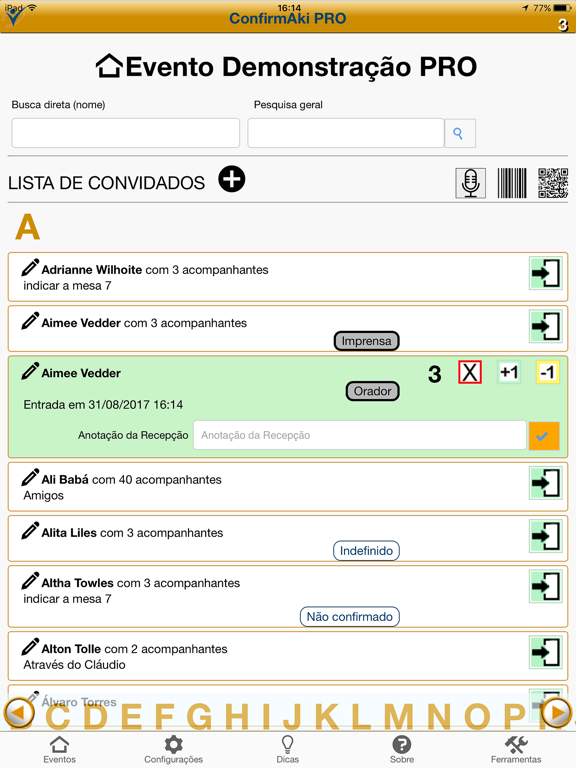Tap the Orador tag
The width and height of the screenshot is (576, 768).
(373, 391)
